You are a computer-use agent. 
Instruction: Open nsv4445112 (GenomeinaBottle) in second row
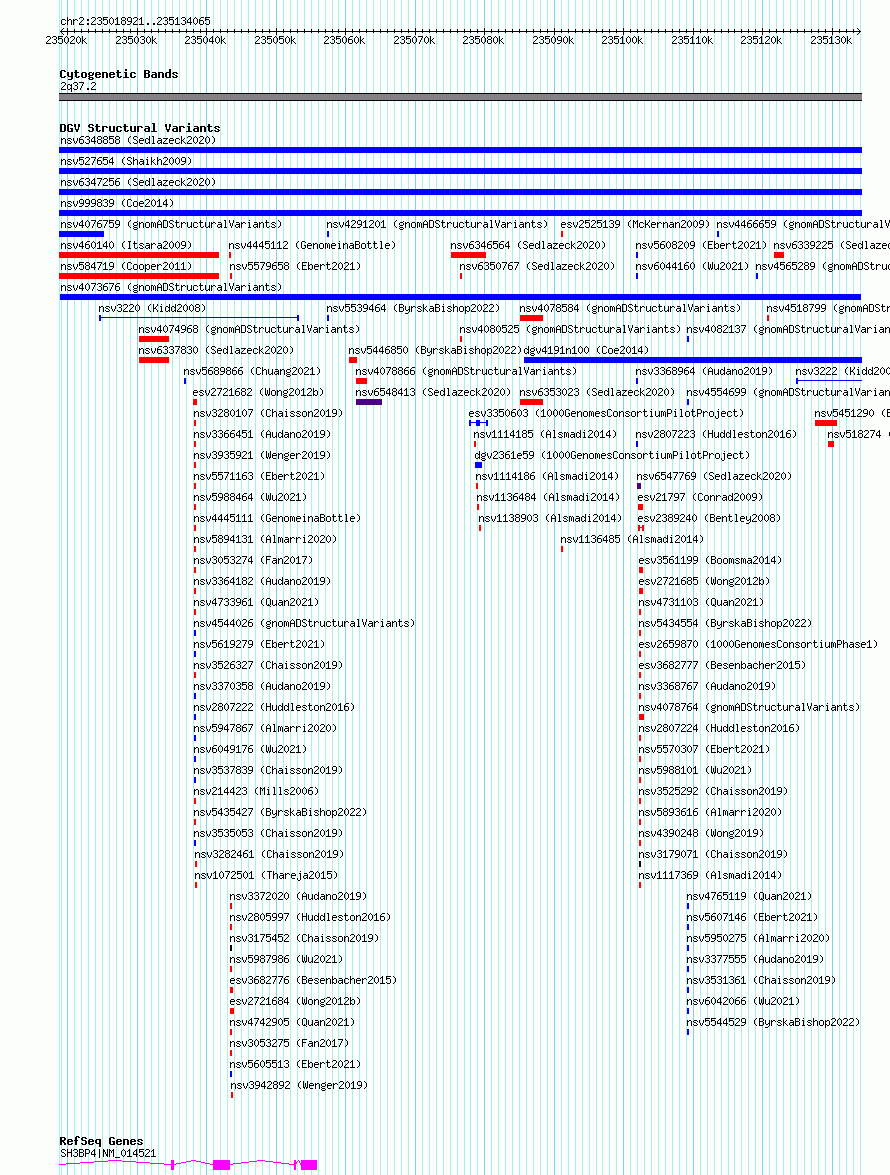click(x=312, y=245)
